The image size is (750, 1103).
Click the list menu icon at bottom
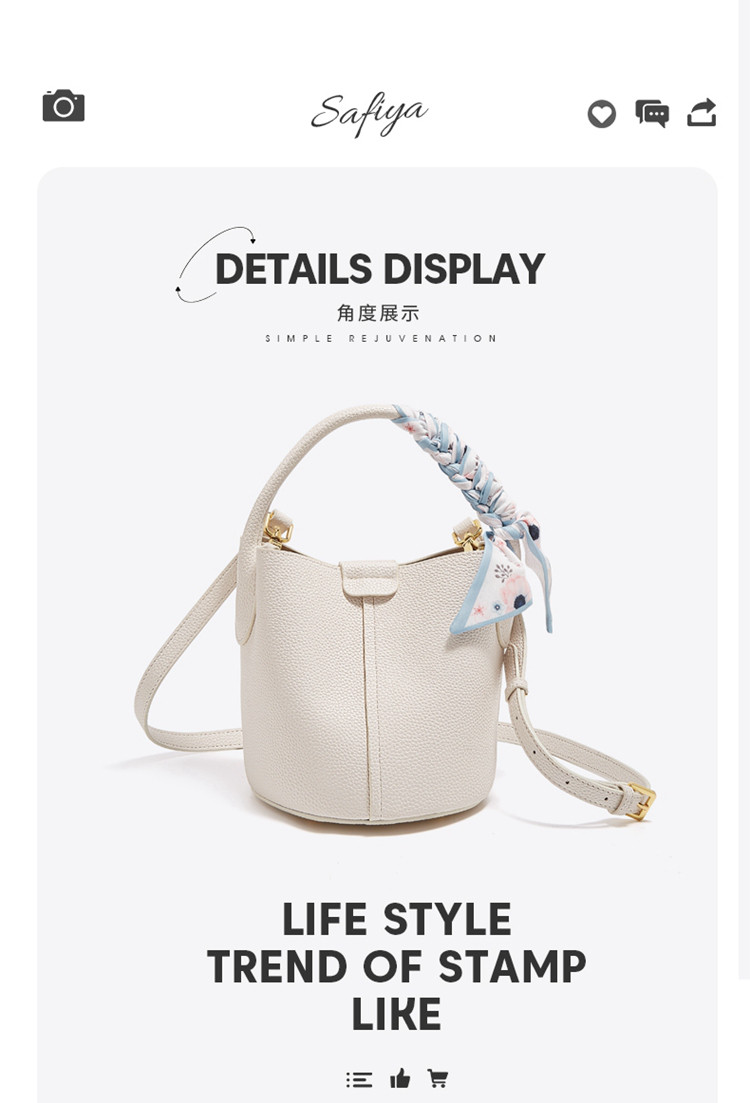click(359, 1079)
